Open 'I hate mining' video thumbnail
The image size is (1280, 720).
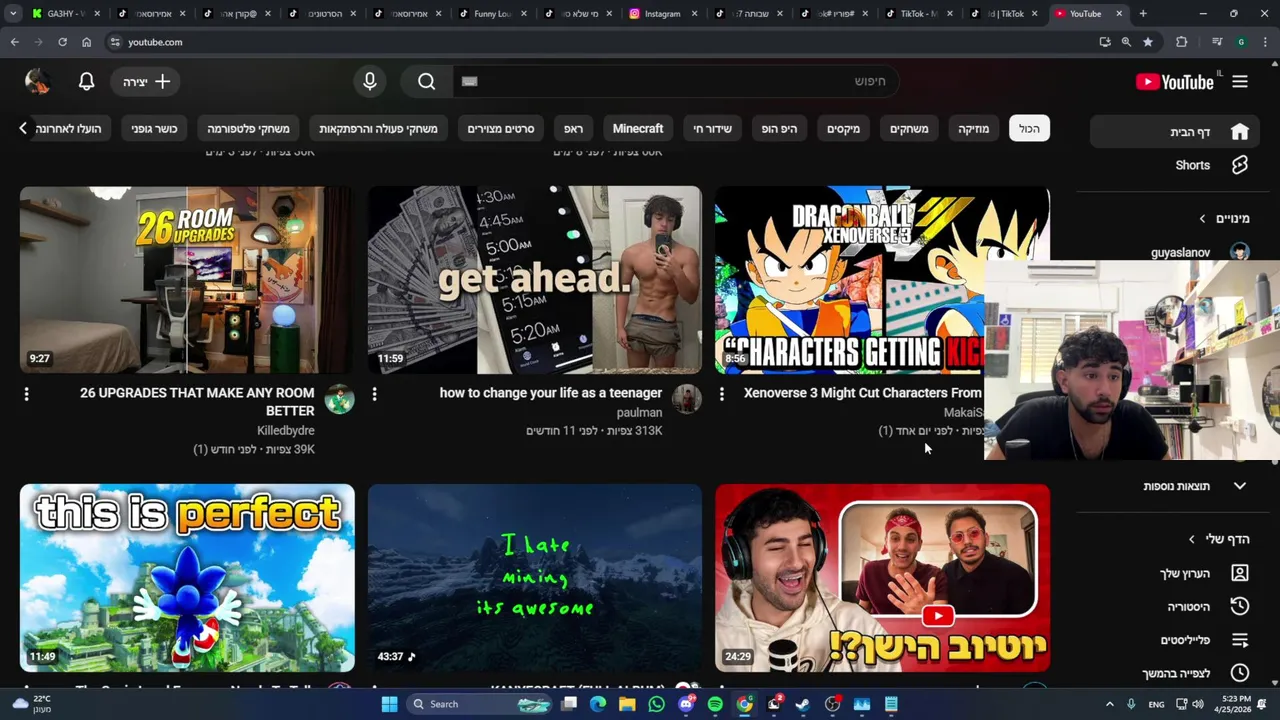(x=535, y=578)
